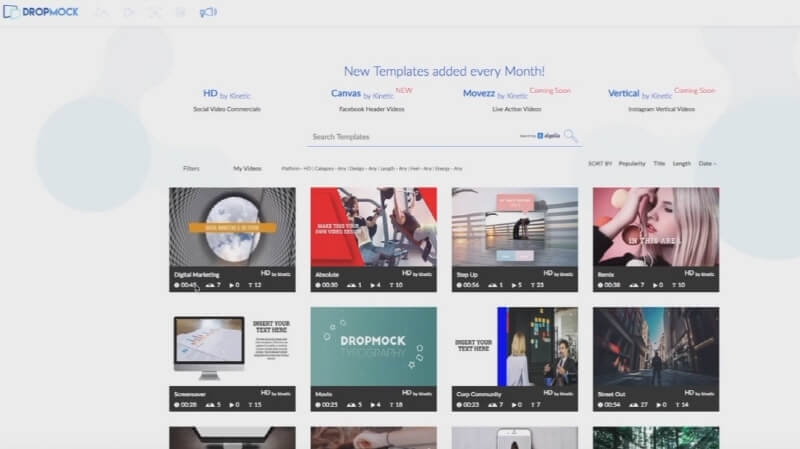800x449 pixels.
Task: Click text count icon on Street Out card
Action: coord(677,405)
